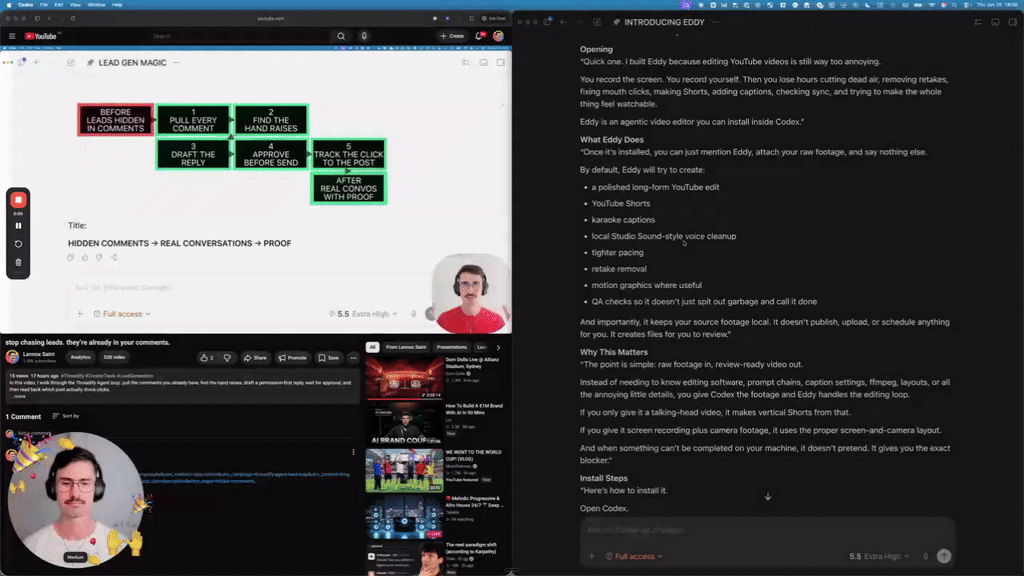The height and width of the screenshot is (576, 1024).
Task: Delete the recording with the trash icon
Action: click(18, 263)
